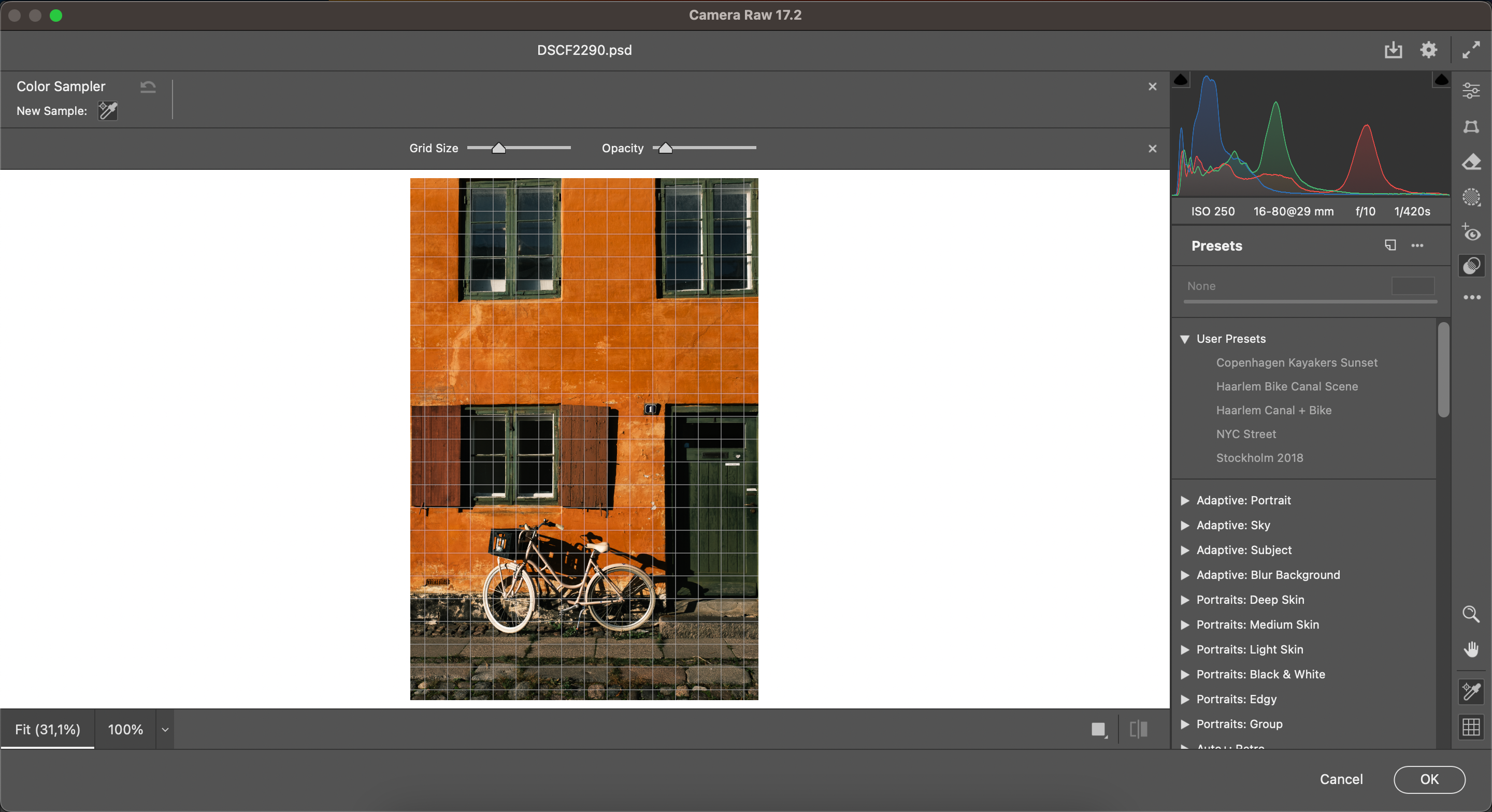
Task: Click the OK button
Action: point(1429,779)
